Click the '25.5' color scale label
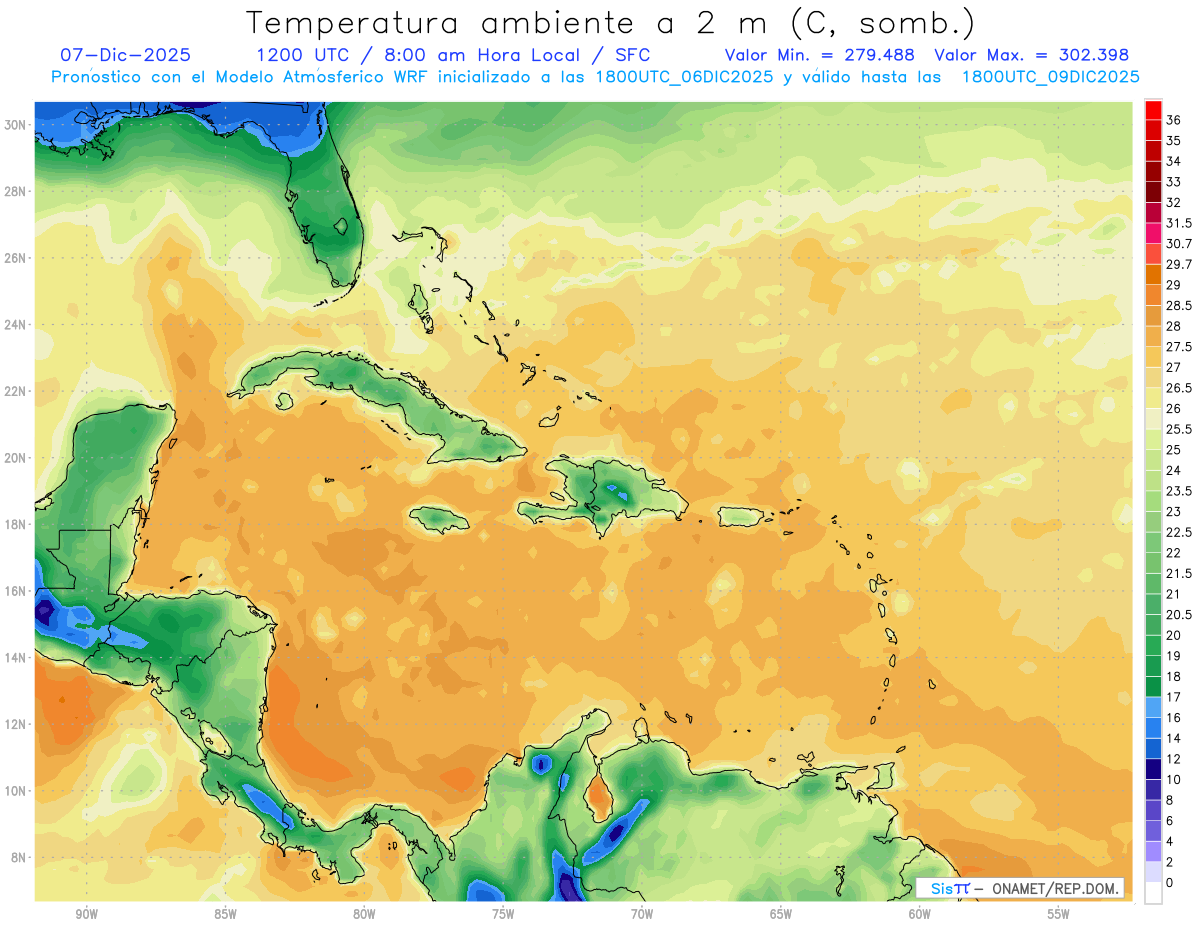The image size is (1200, 927). pyautogui.click(x=1179, y=429)
